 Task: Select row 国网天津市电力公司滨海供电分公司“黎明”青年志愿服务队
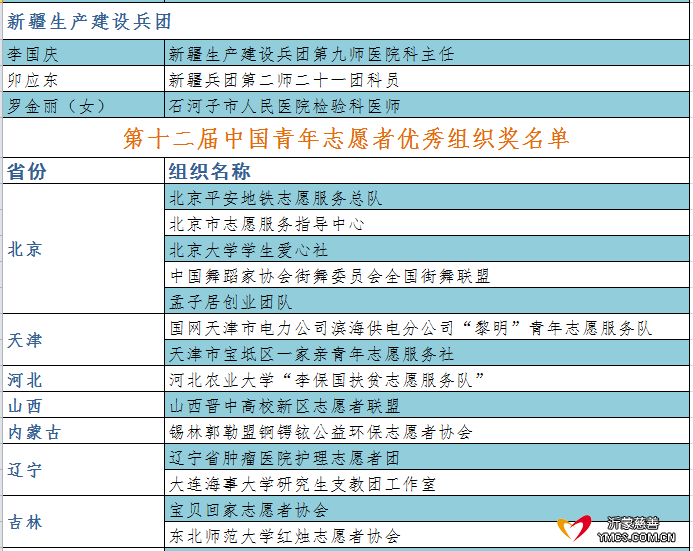(427, 327)
